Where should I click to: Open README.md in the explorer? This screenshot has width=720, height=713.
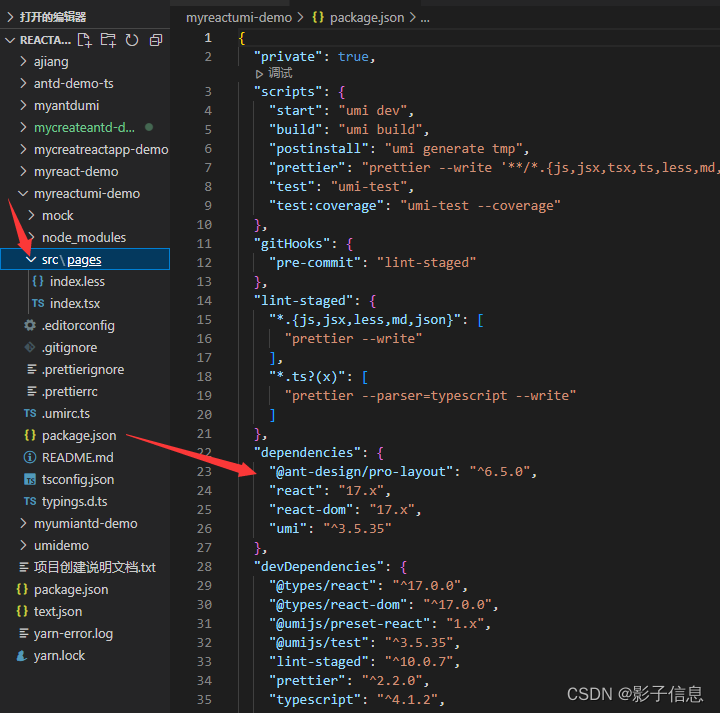[x=77, y=458]
